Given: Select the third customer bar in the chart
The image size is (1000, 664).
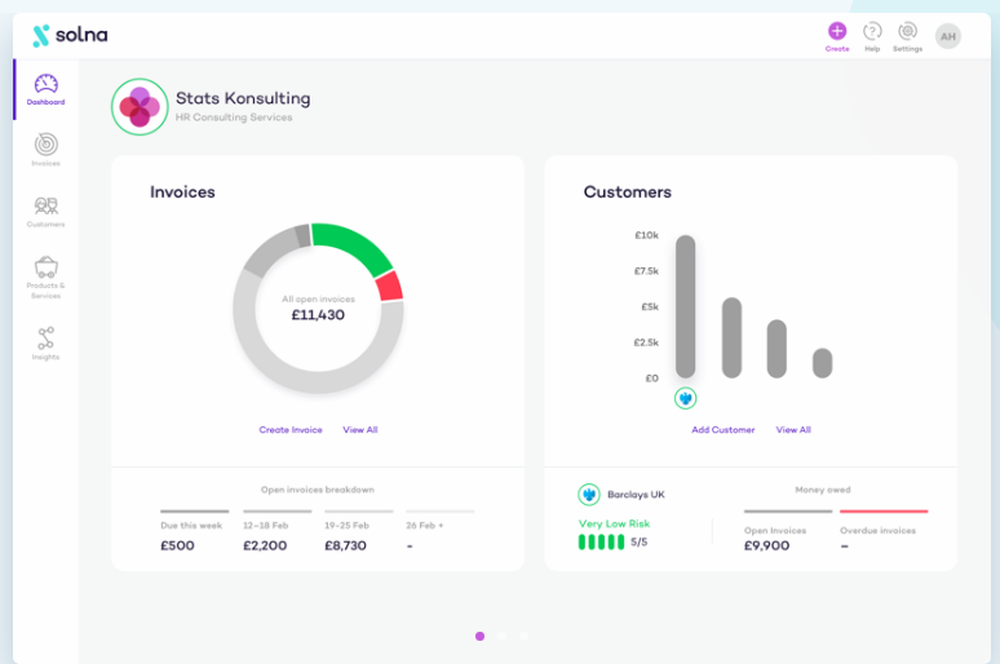Looking at the screenshot, I should click(x=777, y=349).
